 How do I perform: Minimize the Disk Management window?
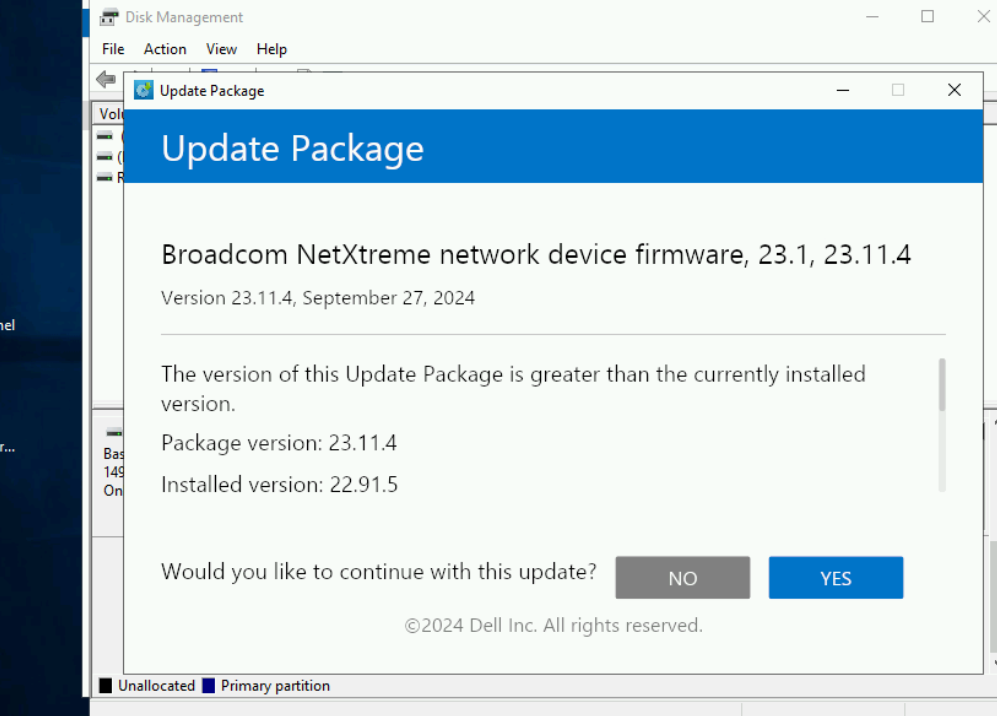(873, 17)
